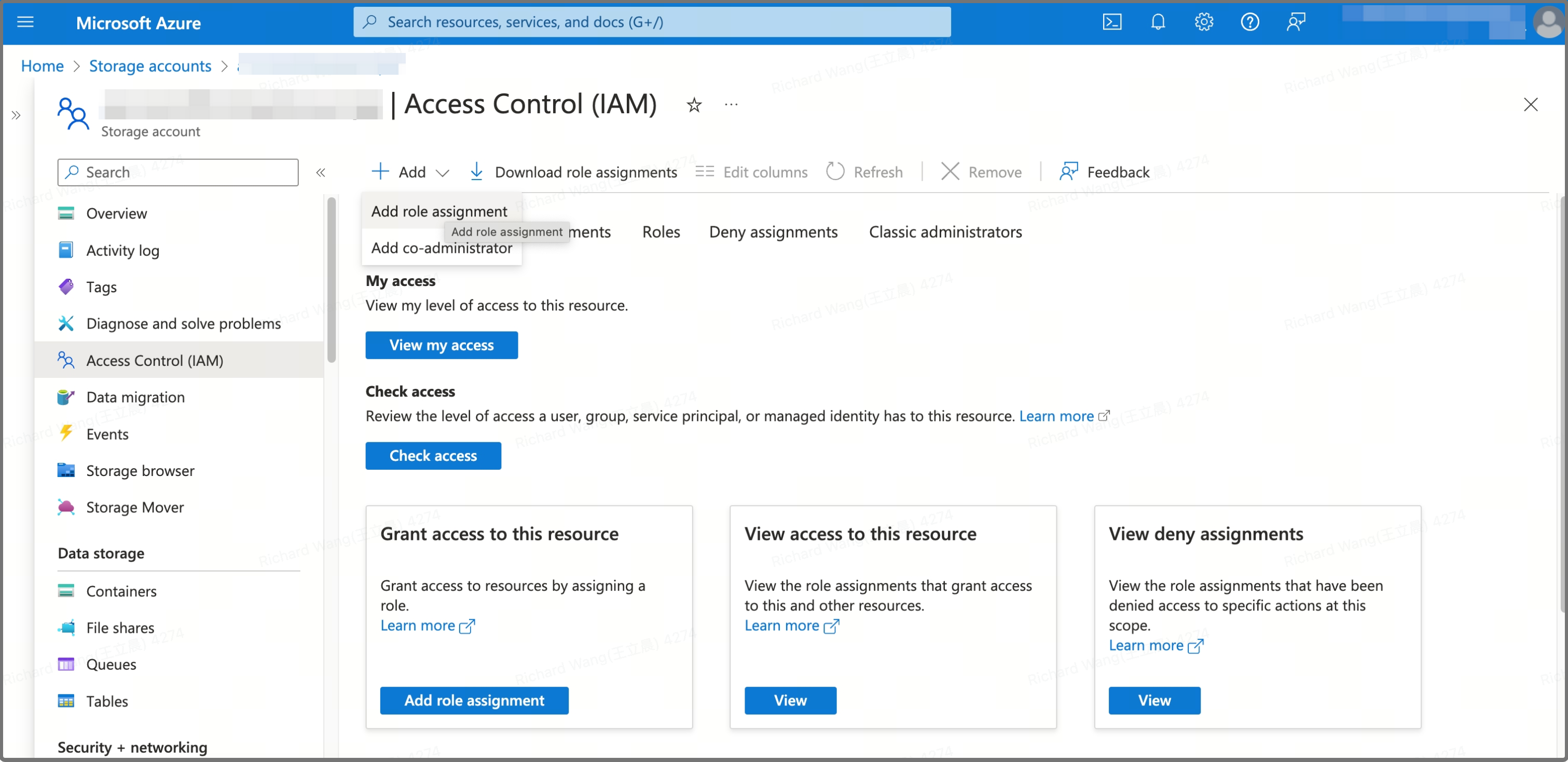
Task: Open Cloud Shell from the top bar
Action: pos(1111,22)
